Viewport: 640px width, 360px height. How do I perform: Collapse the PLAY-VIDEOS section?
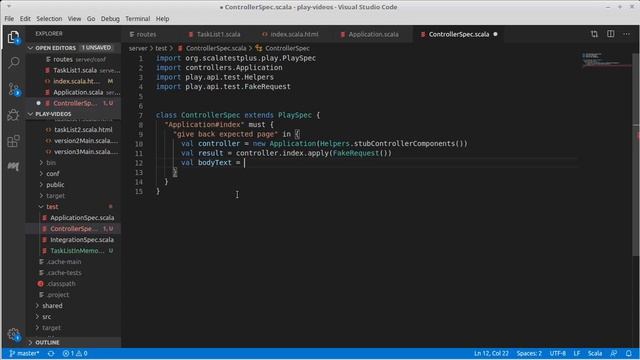pos(73,114)
